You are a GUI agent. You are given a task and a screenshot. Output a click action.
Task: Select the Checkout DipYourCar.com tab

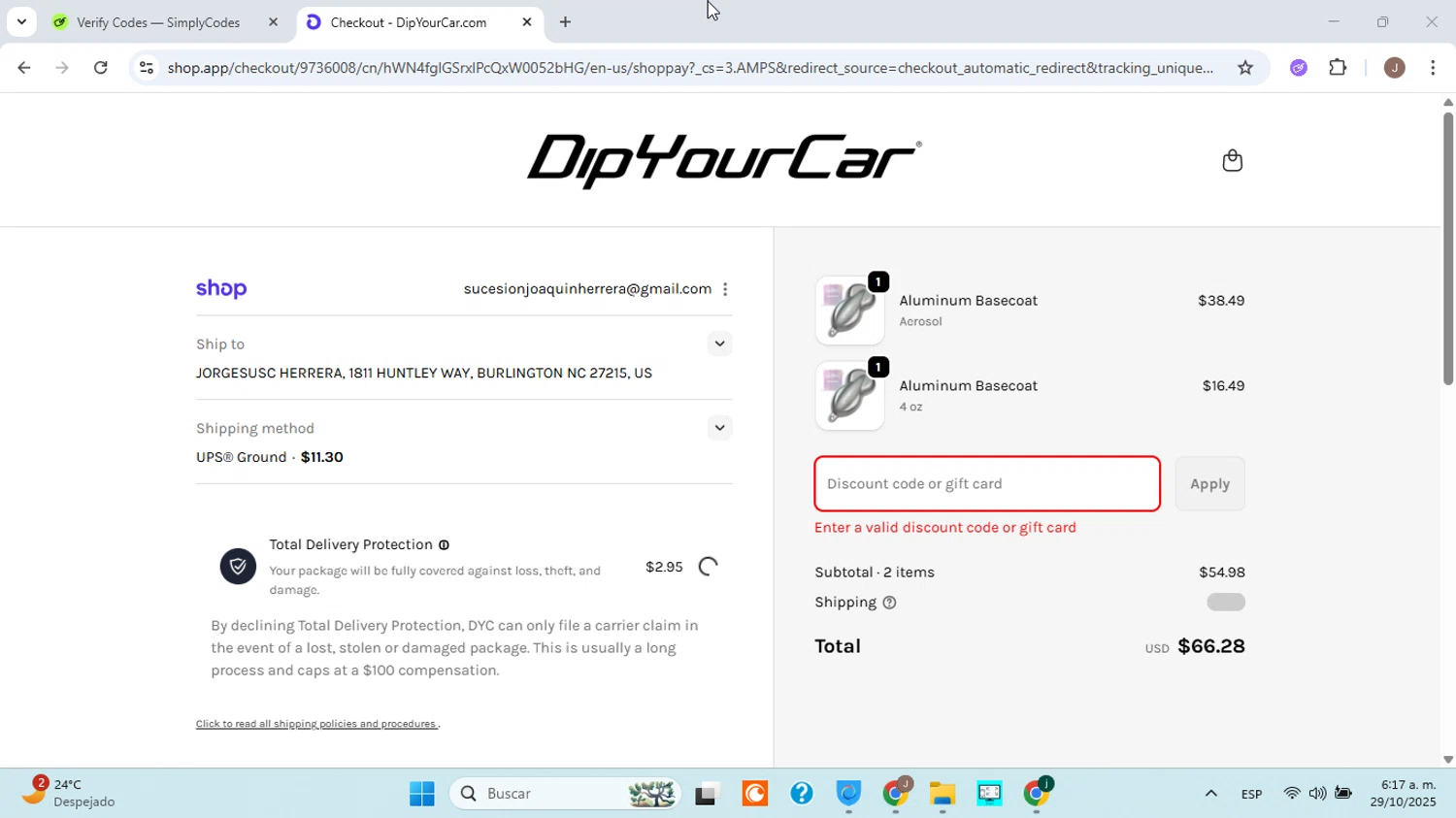[408, 22]
